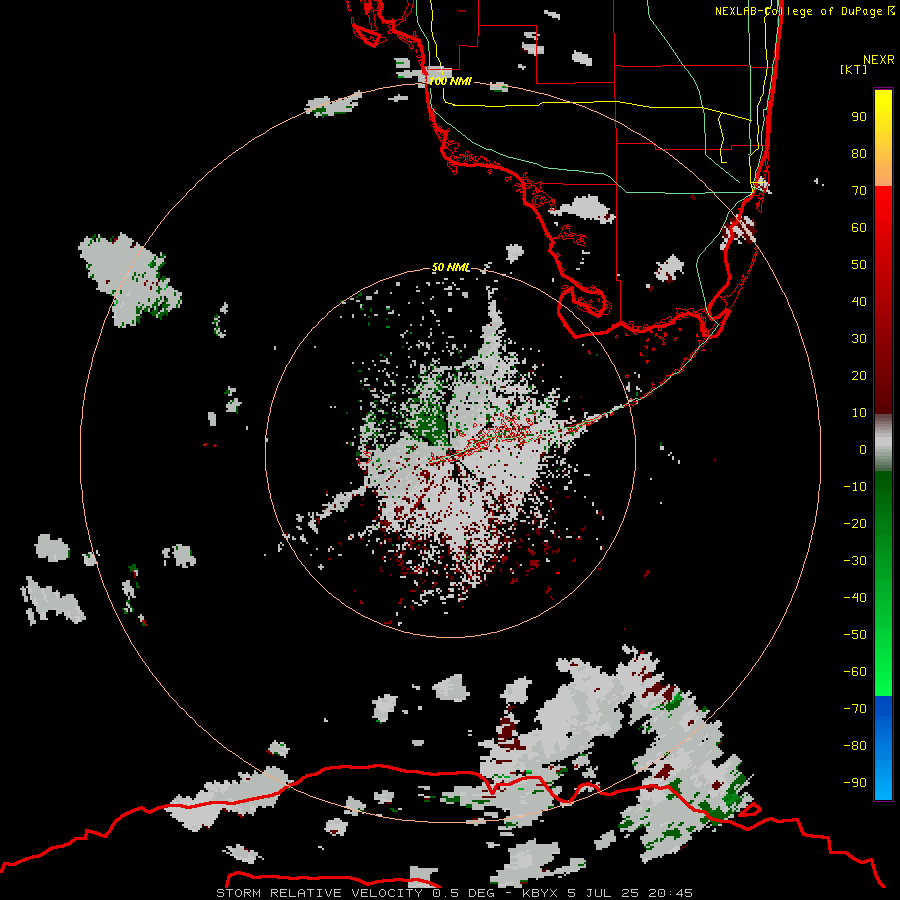This screenshot has width=900, height=900.
Task: Click the 50 NMI range ring label
Action: pyautogui.click(x=451, y=267)
